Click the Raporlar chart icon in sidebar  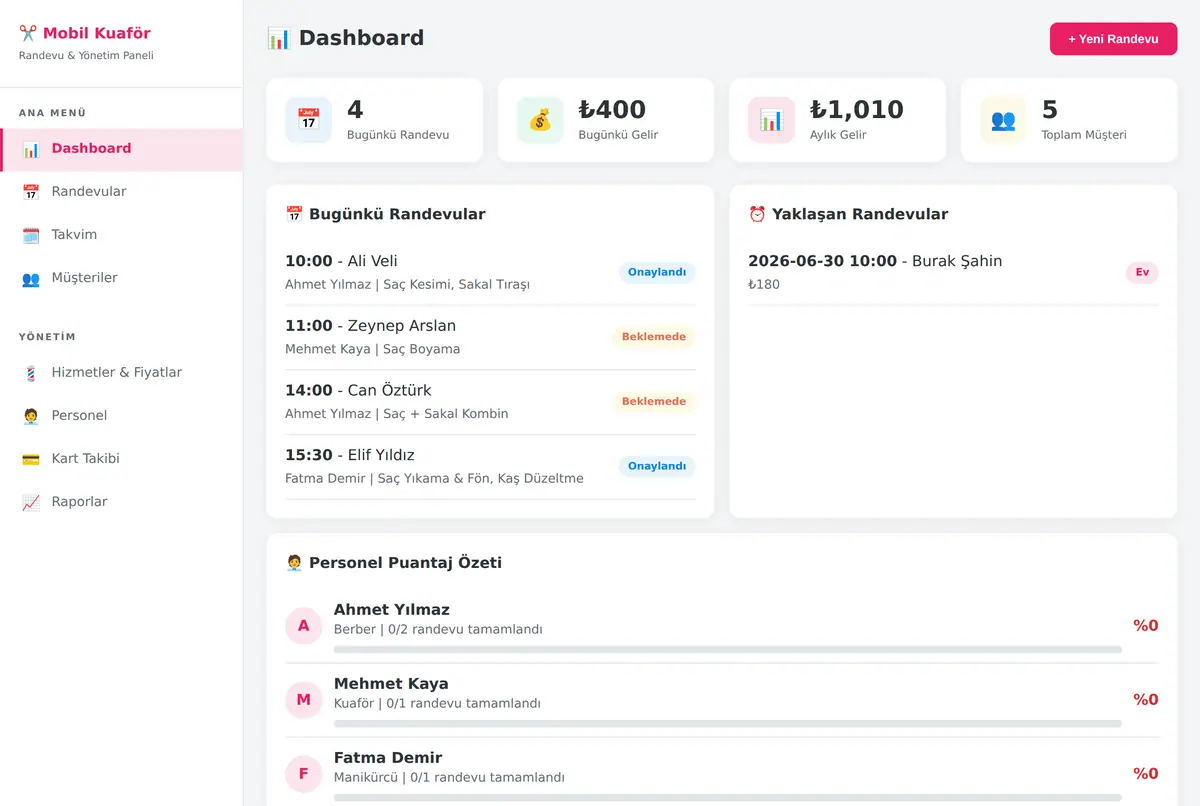[x=31, y=503]
